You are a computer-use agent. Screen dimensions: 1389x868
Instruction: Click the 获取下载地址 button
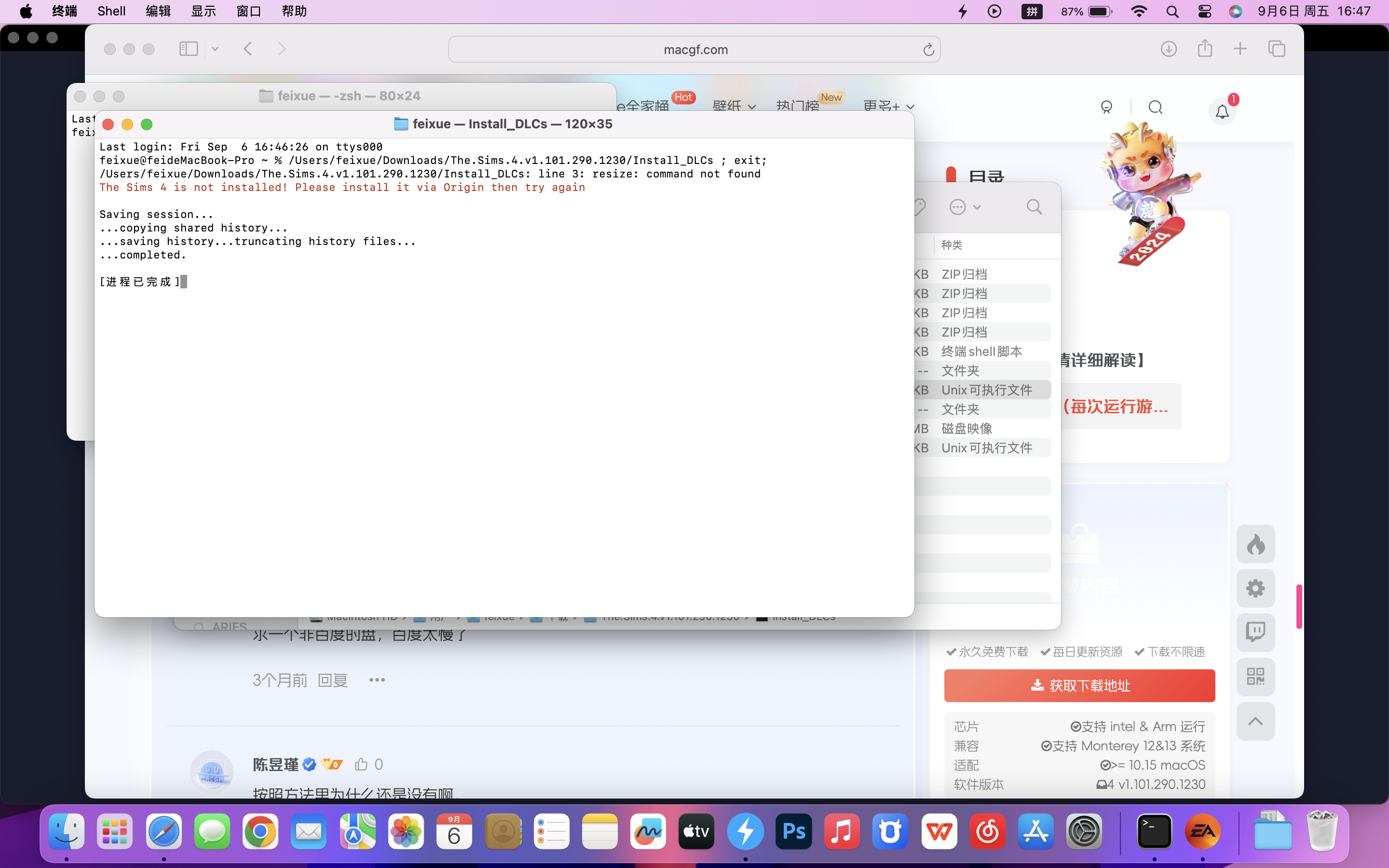point(1079,685)
